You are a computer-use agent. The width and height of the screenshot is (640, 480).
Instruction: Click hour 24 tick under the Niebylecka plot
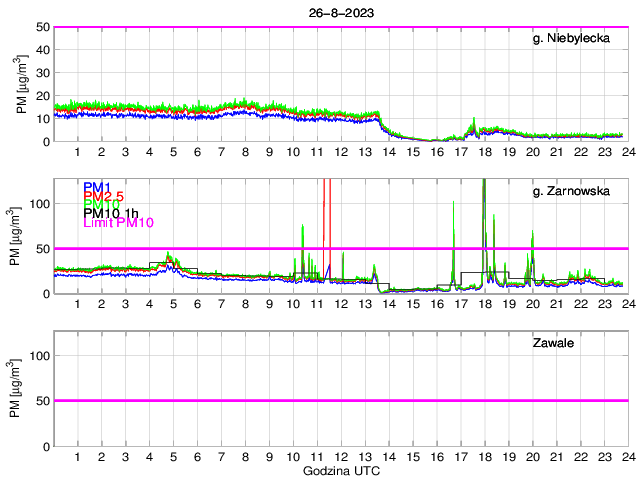[627, 152]
